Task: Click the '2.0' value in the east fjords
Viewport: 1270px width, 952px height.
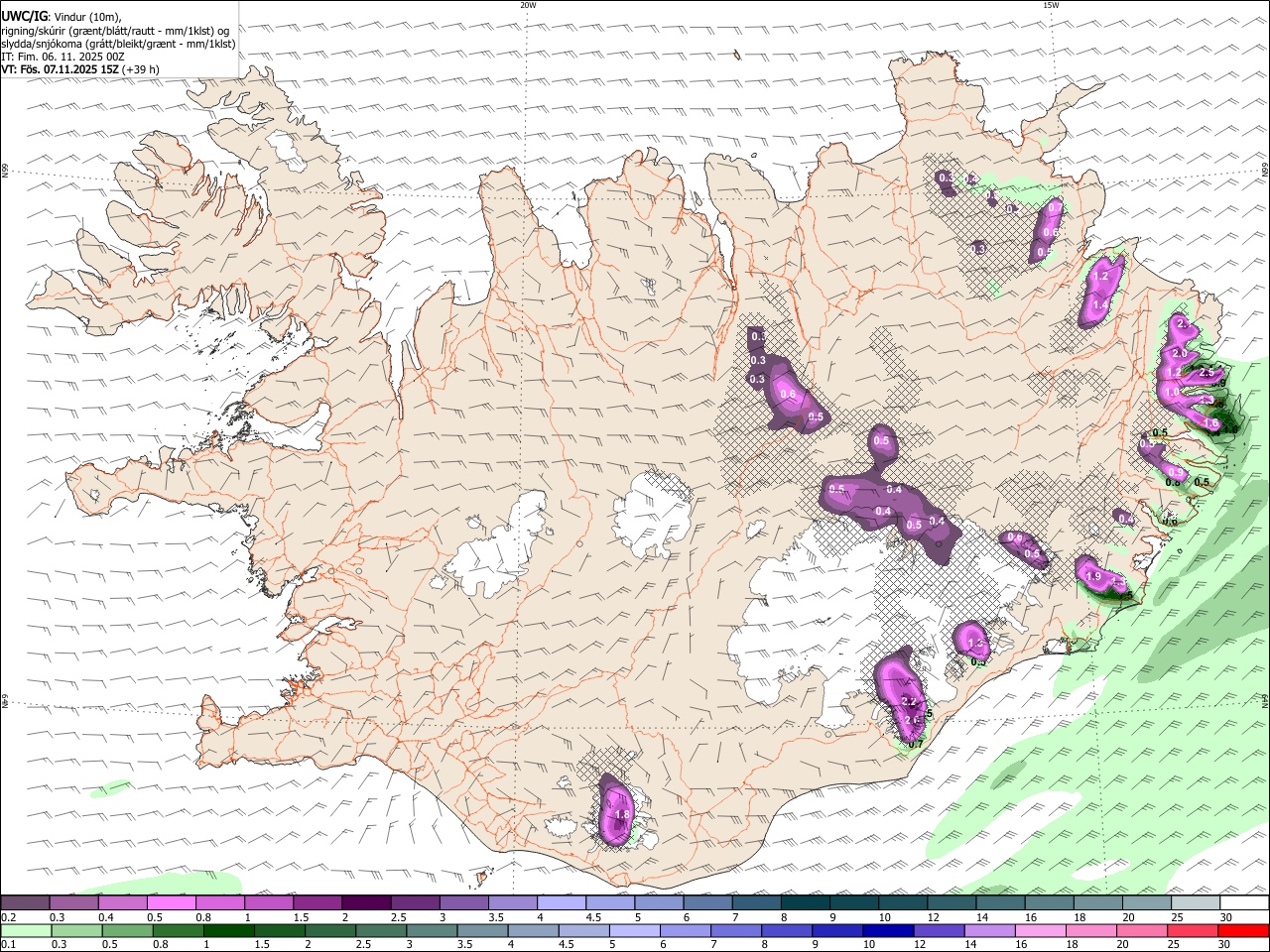Action: (1180, 353)
